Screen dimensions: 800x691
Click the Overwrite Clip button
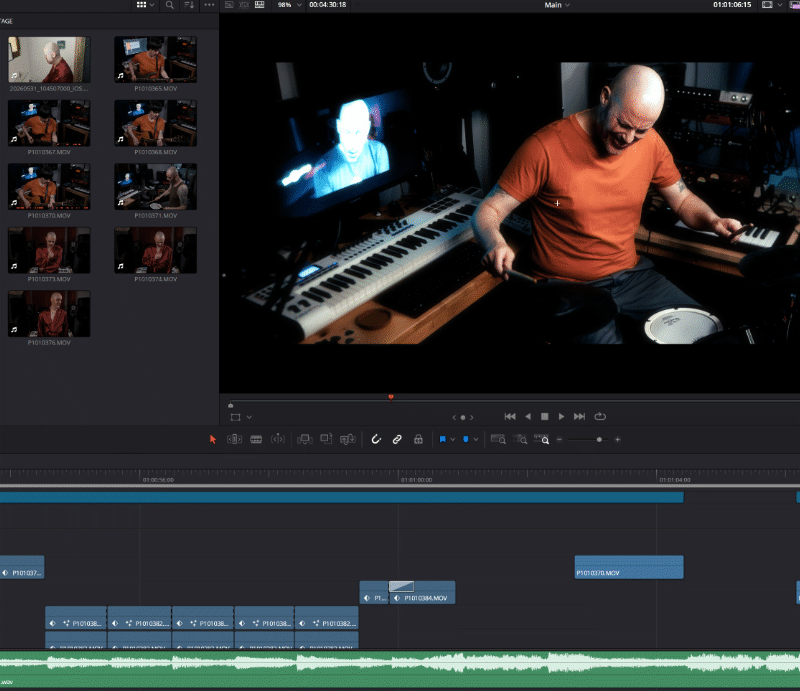point(326,439)
